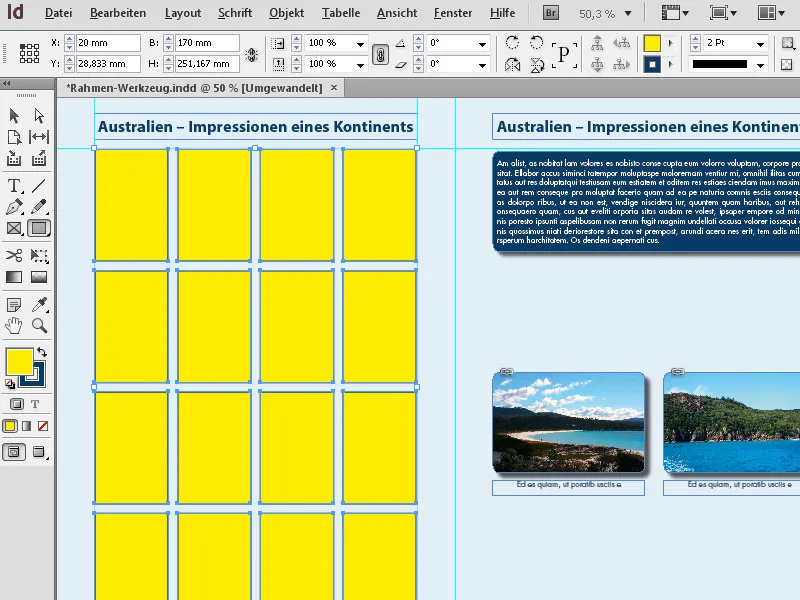Image resolution: width=800 pixels, height=600 pixels.
Task: Select the Type tool
Action: [x=14, y=185]
